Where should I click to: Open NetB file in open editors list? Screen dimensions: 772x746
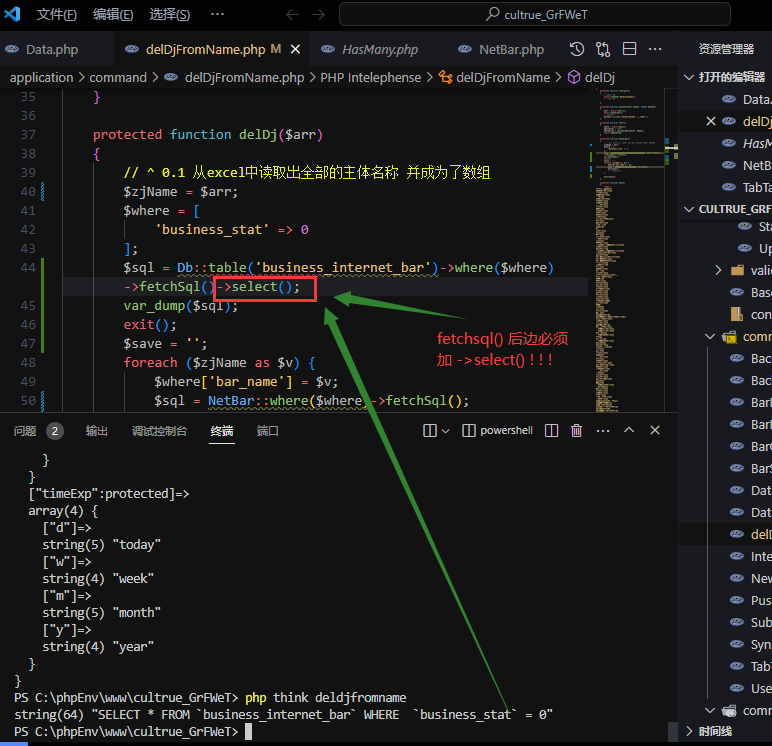(725, 165)
